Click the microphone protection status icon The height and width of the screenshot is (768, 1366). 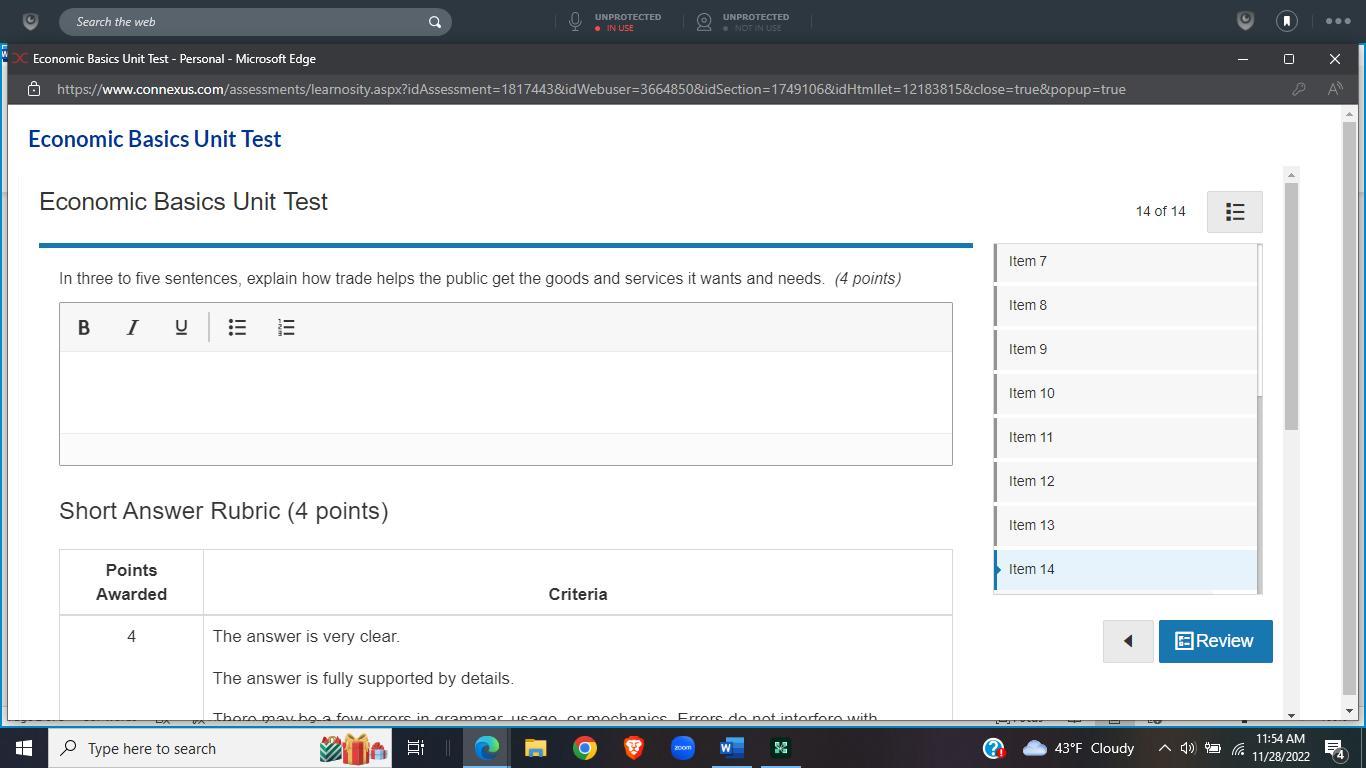coord(575,21)
